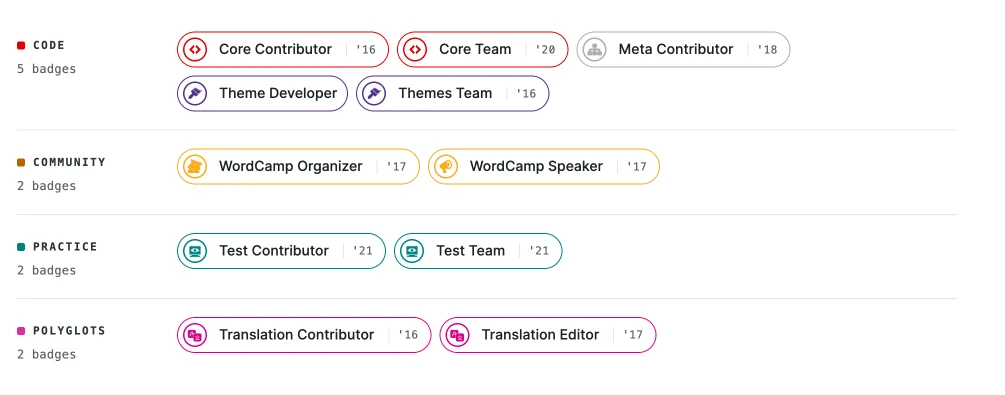
Task: Select the COMMUNITY category heading
Action: click(x=69, y=162)
